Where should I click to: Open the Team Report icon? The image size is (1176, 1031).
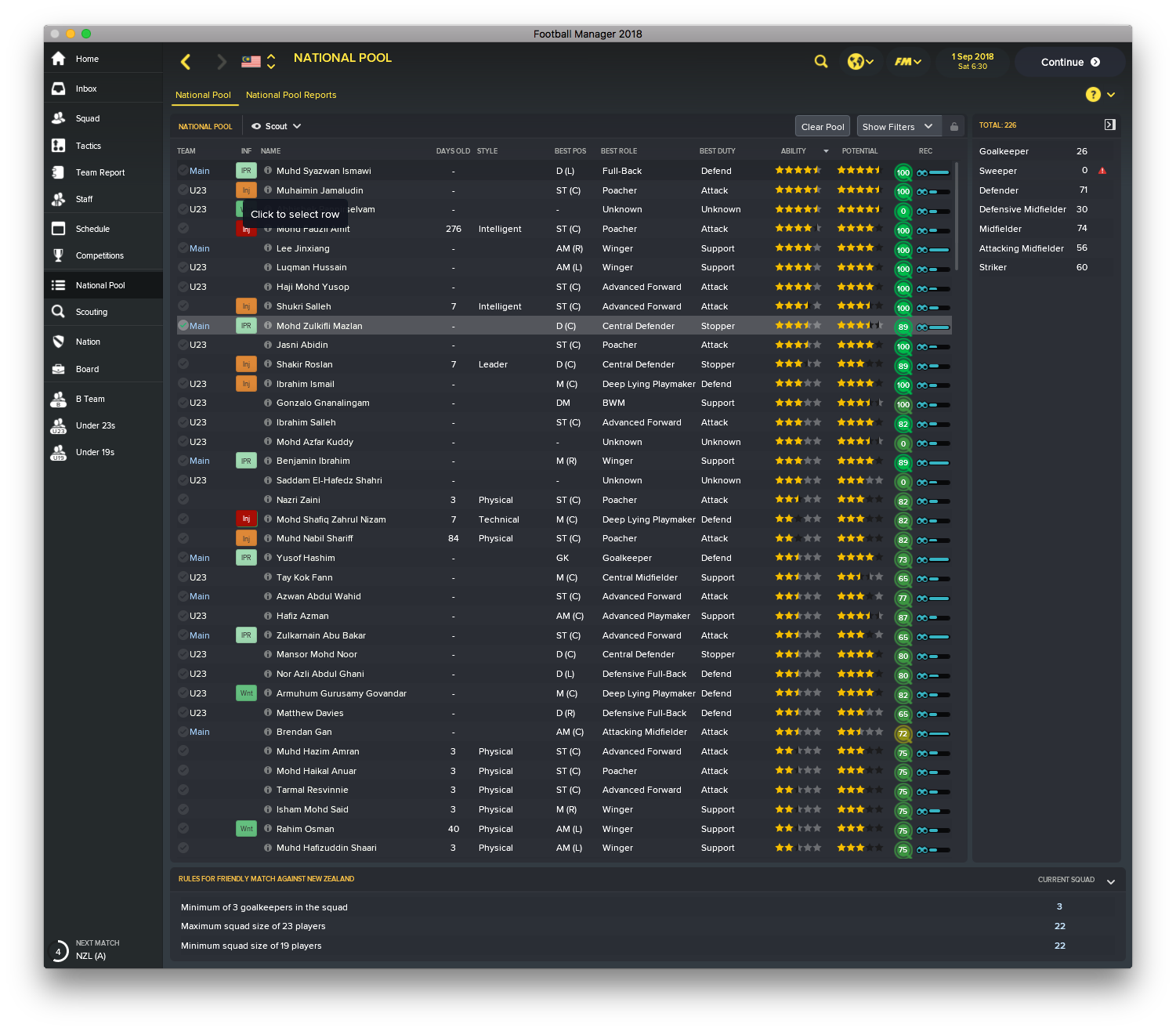[x=59, y=172]
